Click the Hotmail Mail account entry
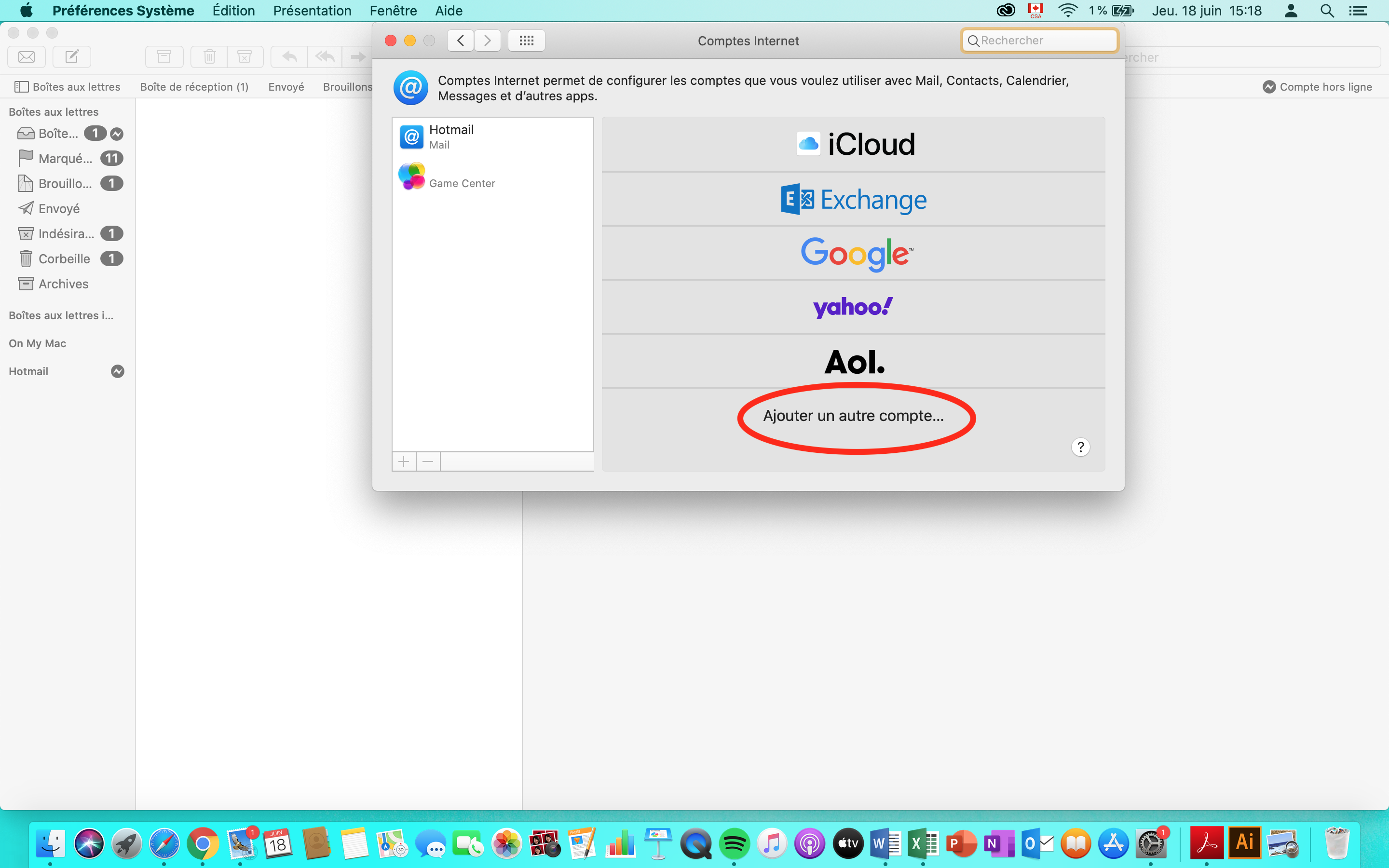This screenshot has width=1389, height=868. [493, 136]
